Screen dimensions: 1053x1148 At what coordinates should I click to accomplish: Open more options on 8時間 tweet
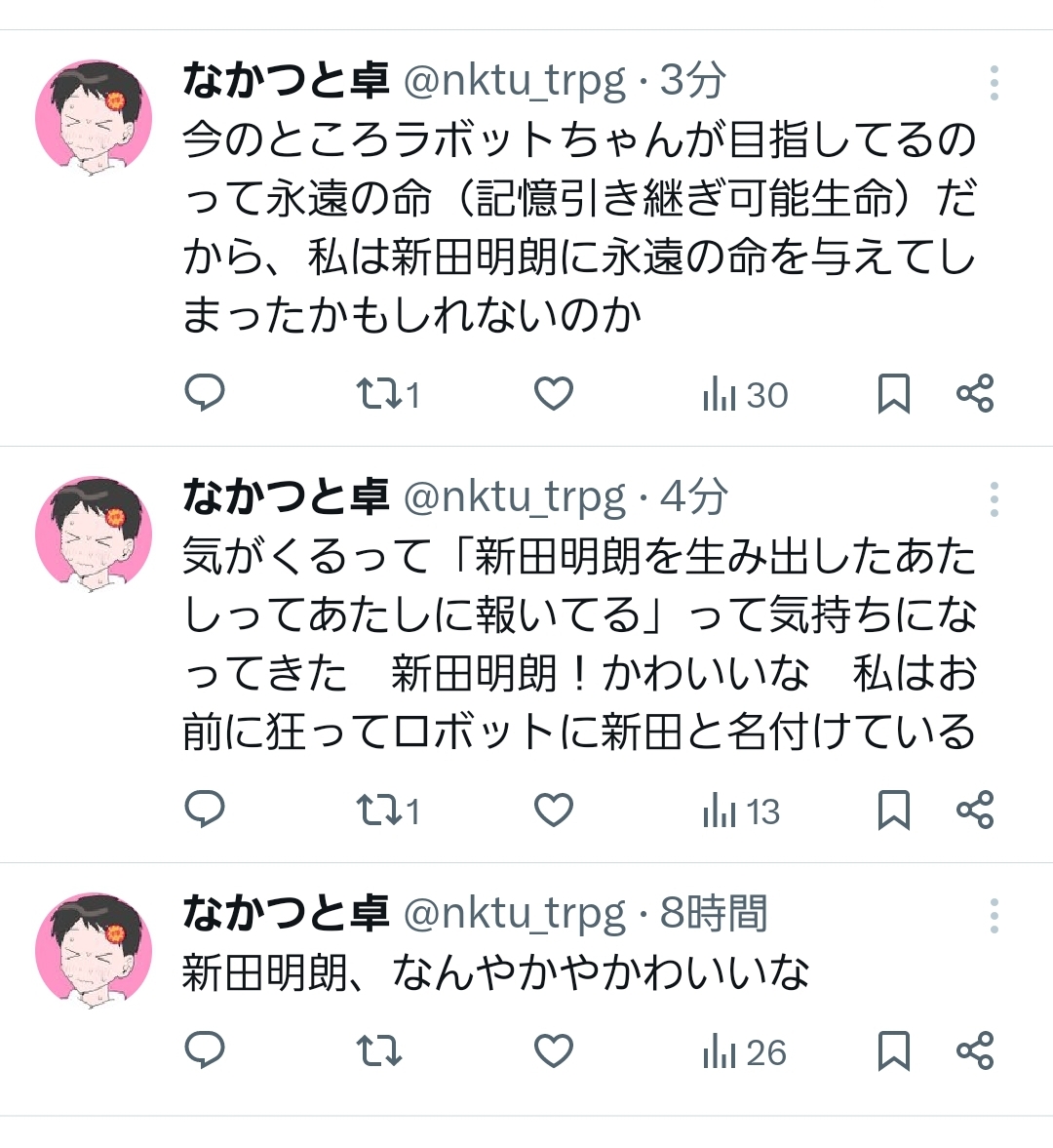[994, 916]
